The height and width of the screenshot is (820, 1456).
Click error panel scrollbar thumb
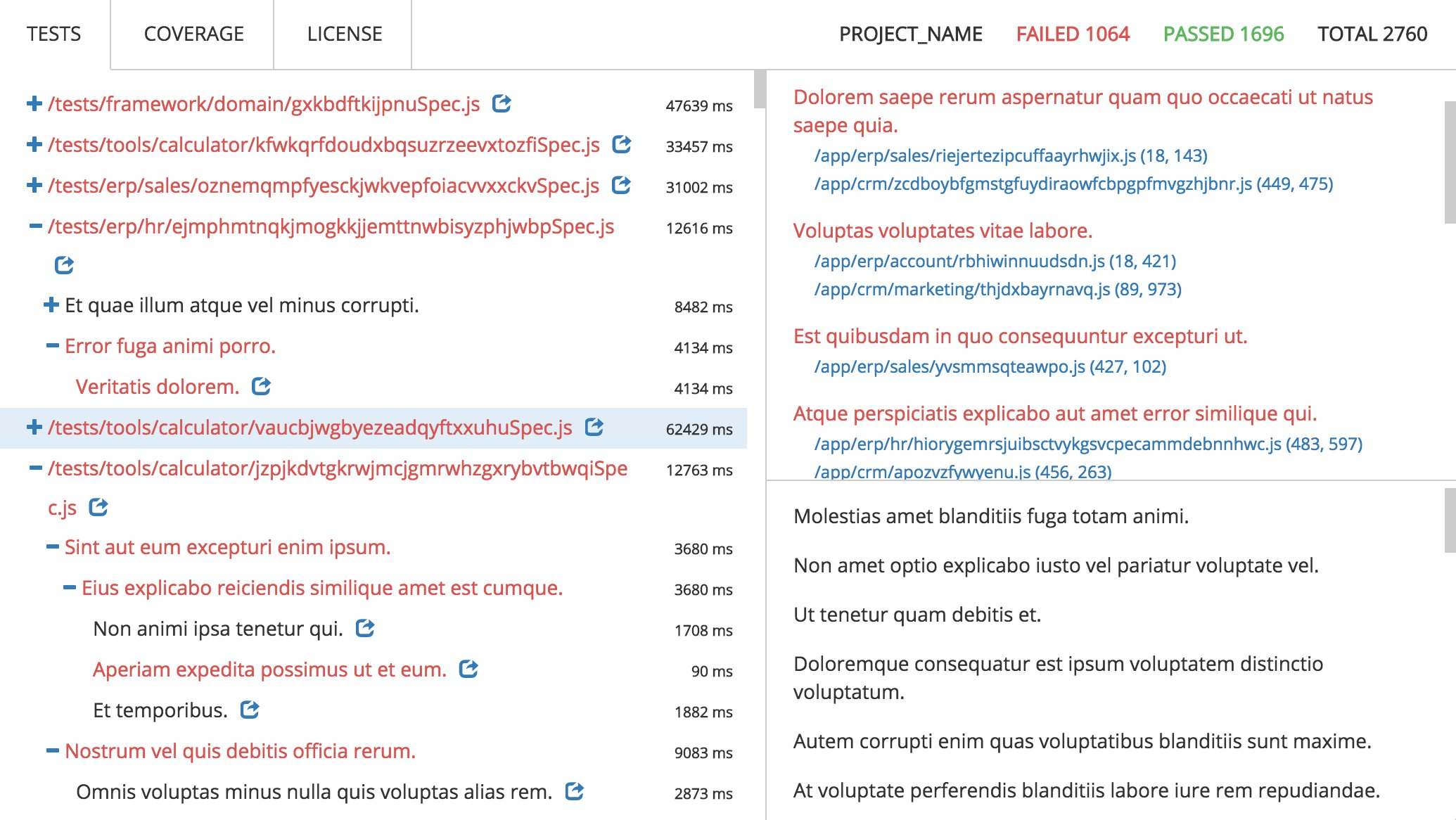pyautogui.click(x=1450, y=162)
